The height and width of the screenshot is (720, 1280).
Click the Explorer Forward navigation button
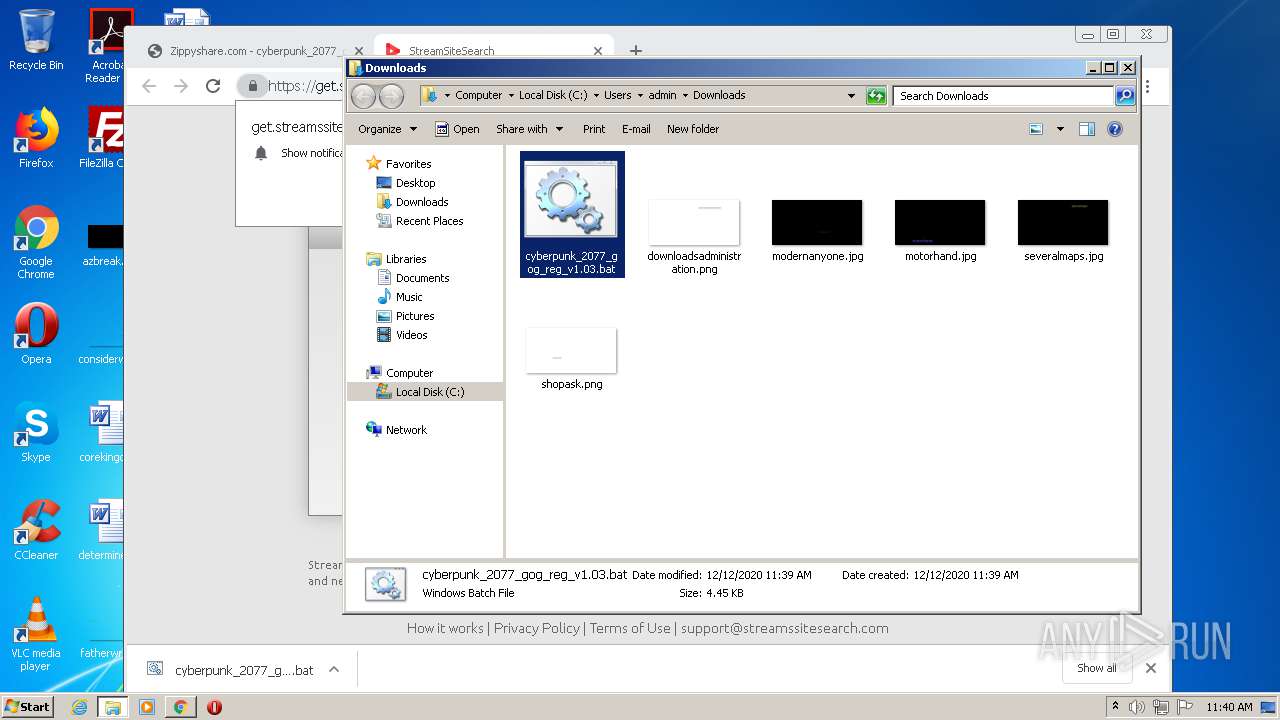[x=392, y=96]
